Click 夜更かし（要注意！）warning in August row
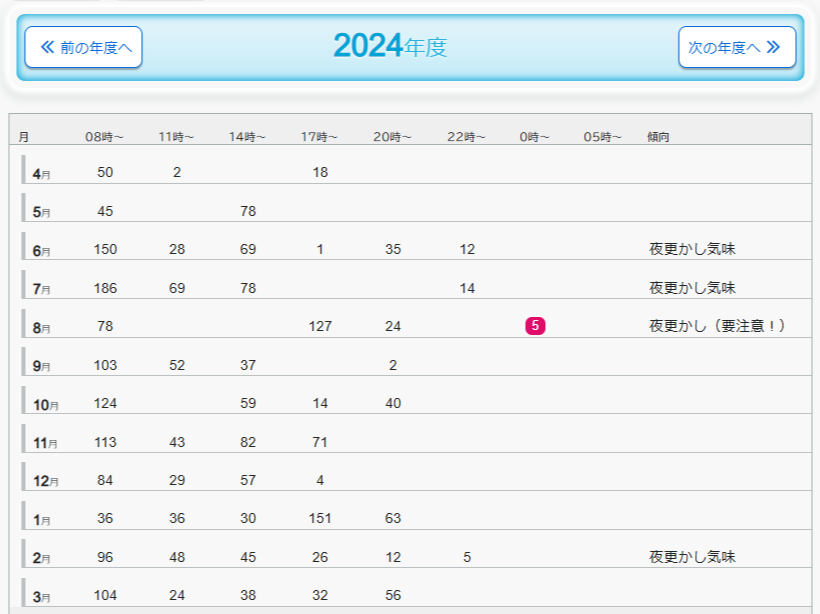Screen dimensions: 820x614 (718, 326)
